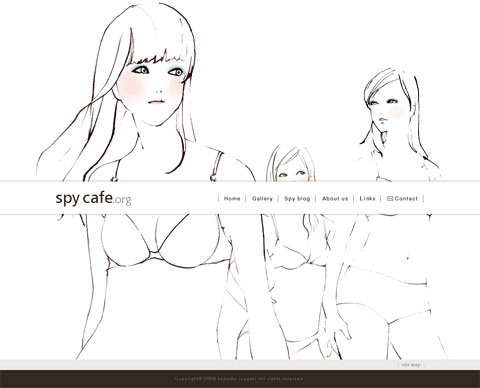
Task: Open the site map link
Action: (x=411, y=365)
